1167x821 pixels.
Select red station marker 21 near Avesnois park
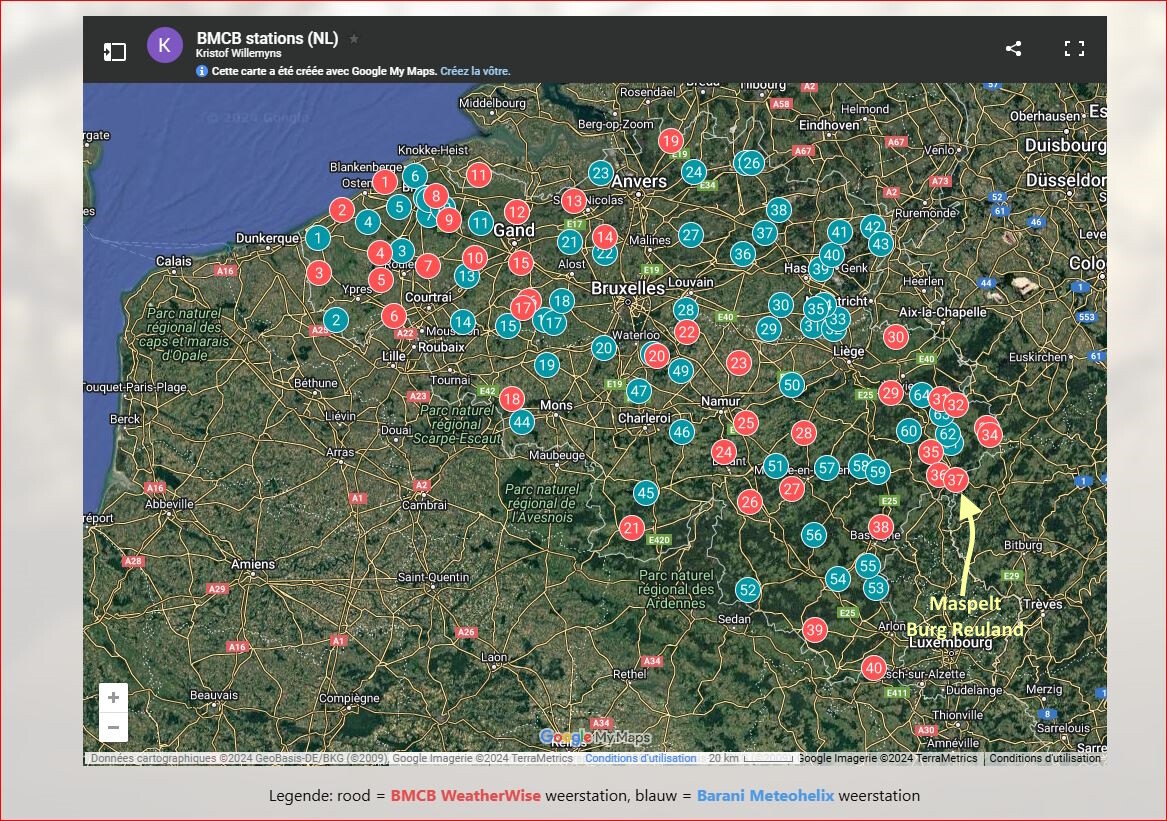pos(632,528)
